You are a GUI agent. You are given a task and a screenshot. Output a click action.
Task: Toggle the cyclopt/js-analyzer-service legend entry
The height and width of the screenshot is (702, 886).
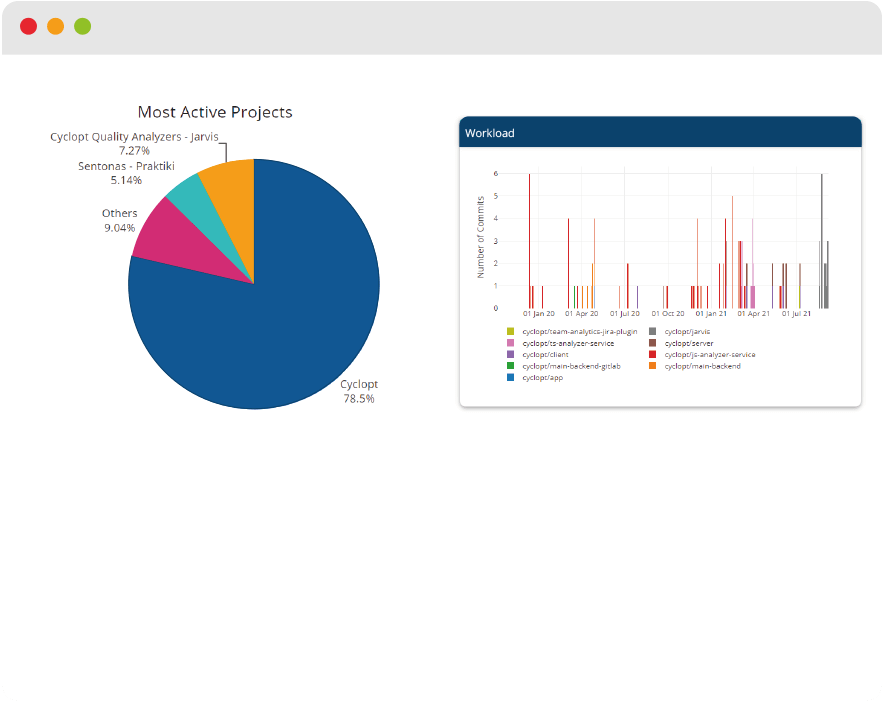click(x=702, y=354)
